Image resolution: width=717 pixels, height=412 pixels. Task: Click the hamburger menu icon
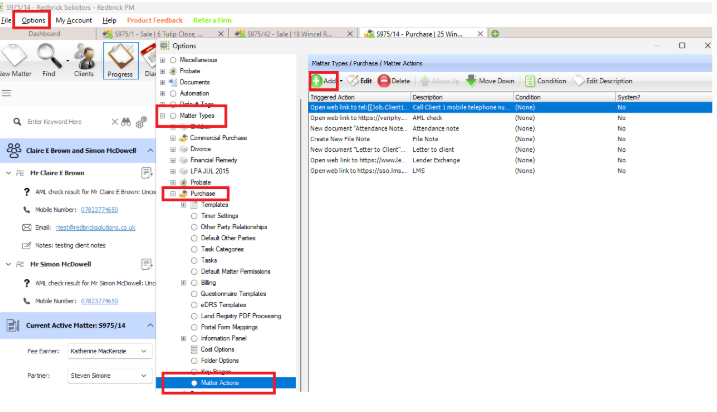[6, 93]
